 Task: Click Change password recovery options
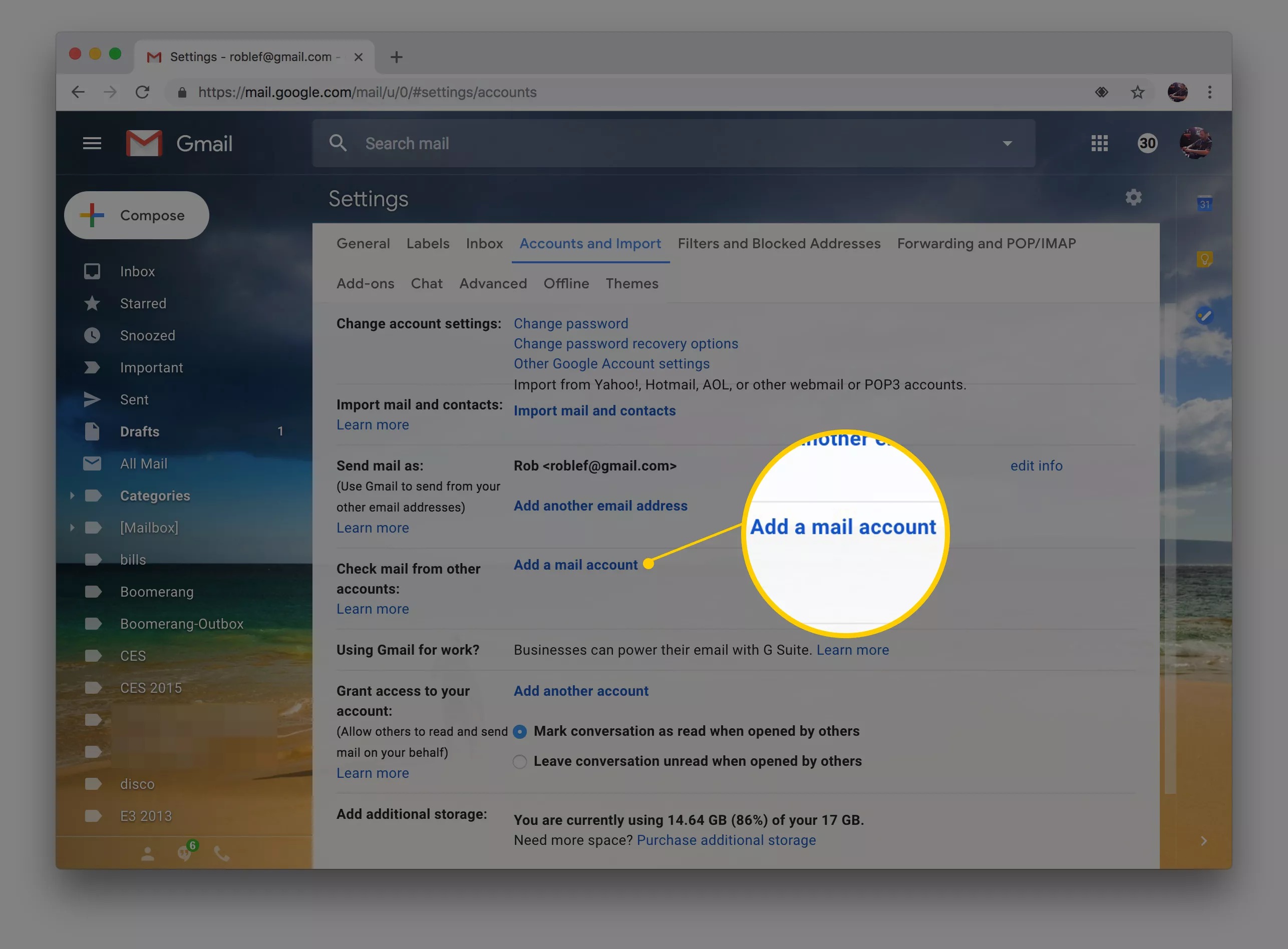tap(626, 343)
